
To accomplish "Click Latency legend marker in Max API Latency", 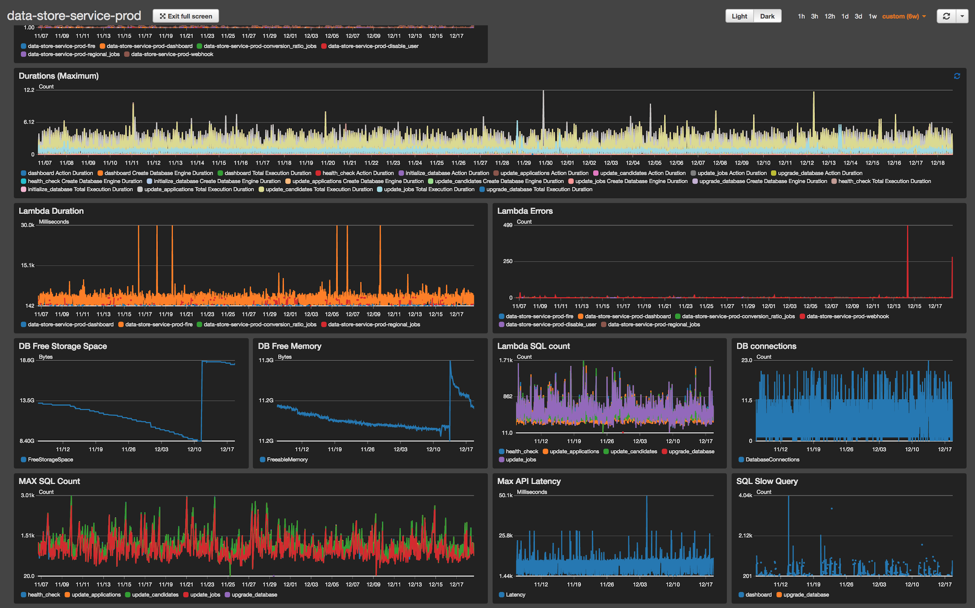I will (x=502, y=595).
